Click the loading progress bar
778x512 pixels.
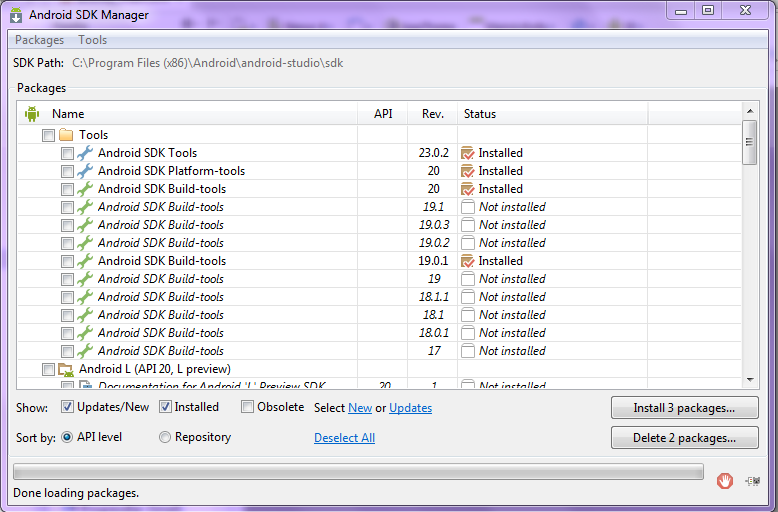358,471
